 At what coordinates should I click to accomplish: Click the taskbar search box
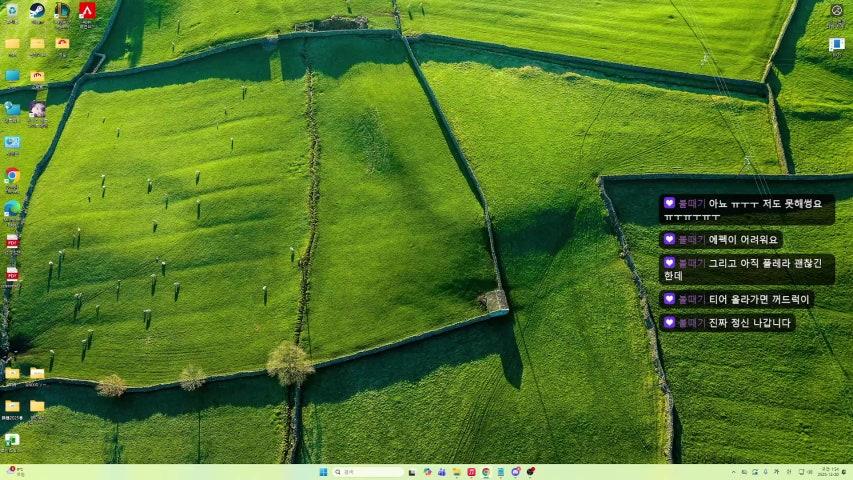pyautogui.click(x=368, y=472)
